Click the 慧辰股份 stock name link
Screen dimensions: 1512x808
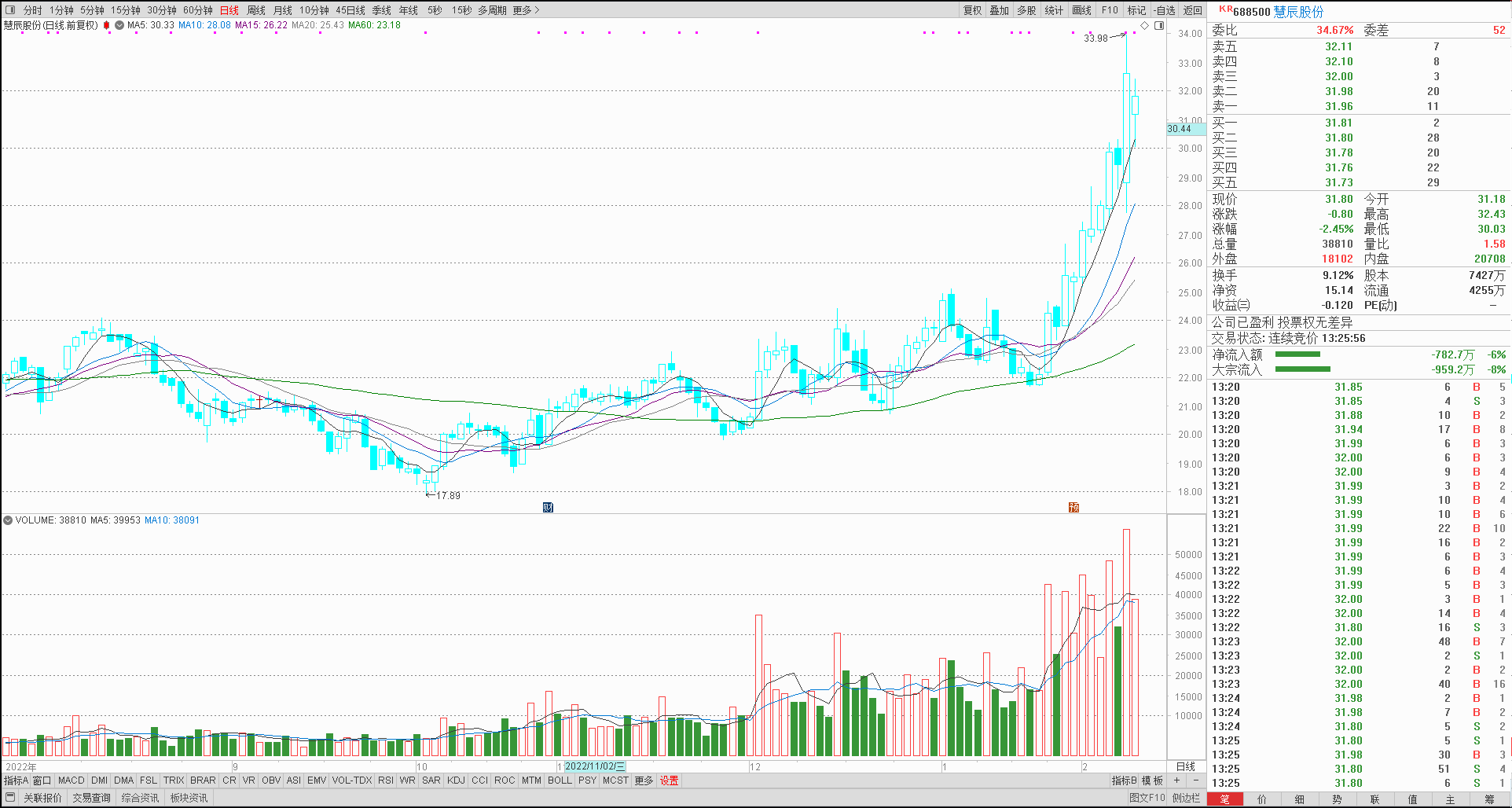pyautogui.click(x=1298, y=12)
